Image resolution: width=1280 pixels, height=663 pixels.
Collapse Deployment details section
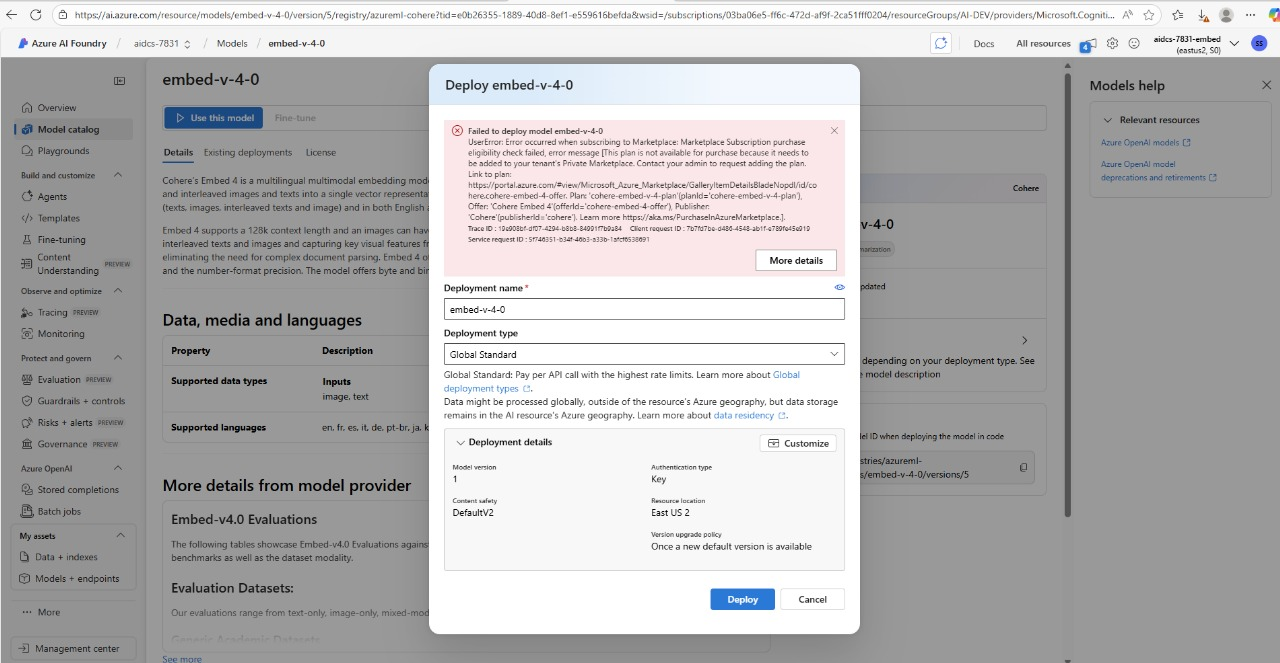point(460,442)
